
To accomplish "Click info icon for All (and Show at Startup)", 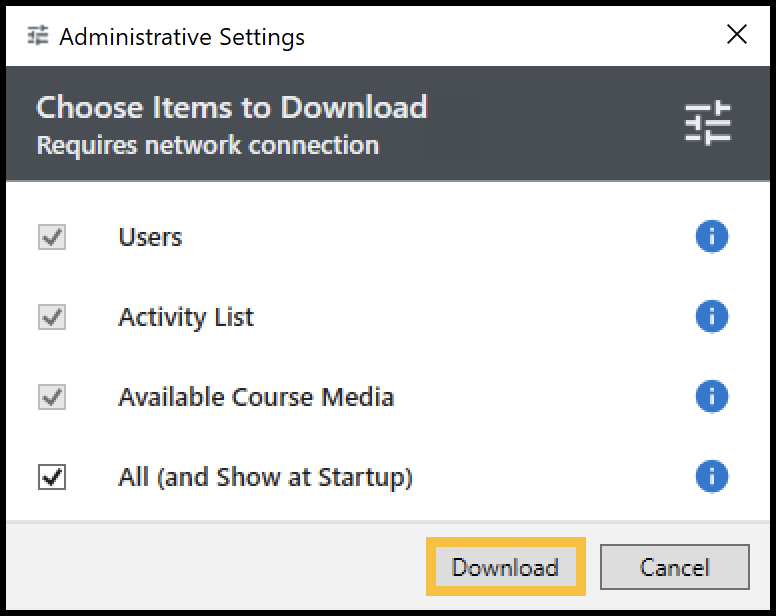I will (x=711, y=477).
